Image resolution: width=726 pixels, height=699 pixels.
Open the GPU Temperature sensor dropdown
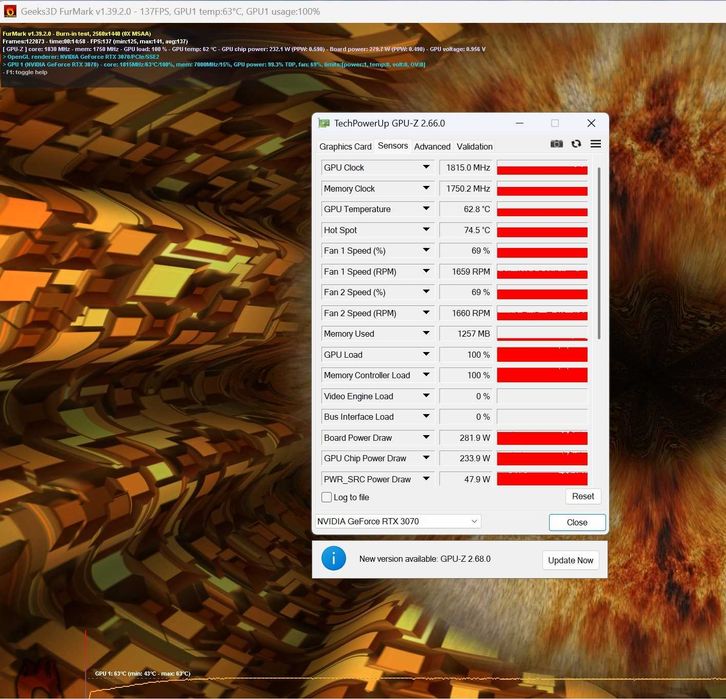[x=426, y=209]
